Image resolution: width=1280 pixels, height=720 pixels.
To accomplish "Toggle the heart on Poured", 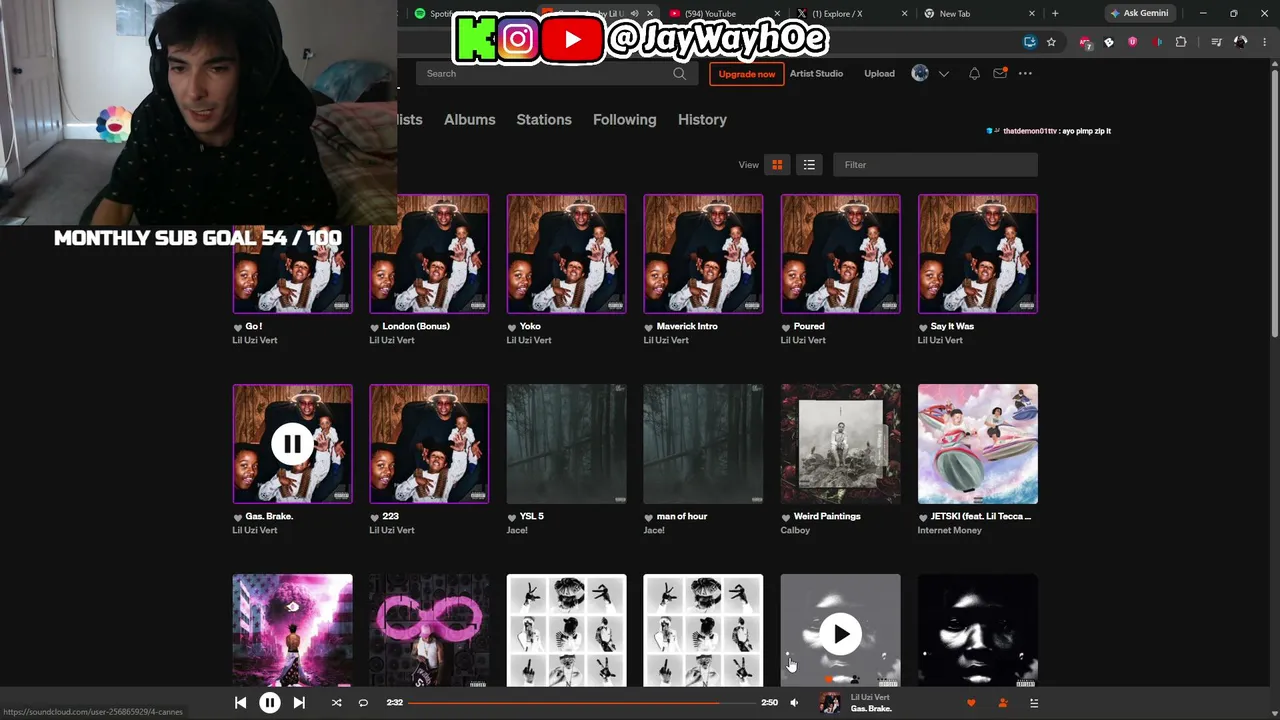I will 786,327.
